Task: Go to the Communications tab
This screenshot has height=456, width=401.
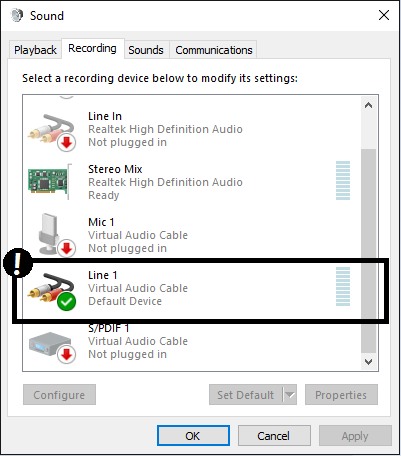Action: pyautogui.click(x=214, y=50)
